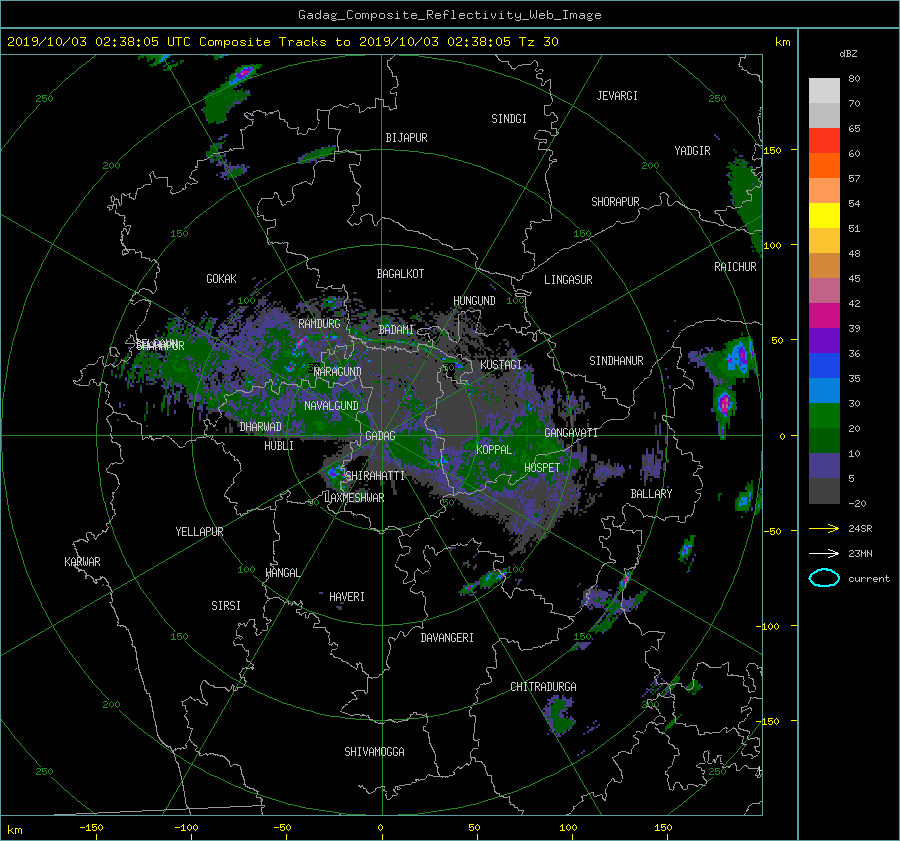Select the magenta 42 dBZ color swatch

824,316
